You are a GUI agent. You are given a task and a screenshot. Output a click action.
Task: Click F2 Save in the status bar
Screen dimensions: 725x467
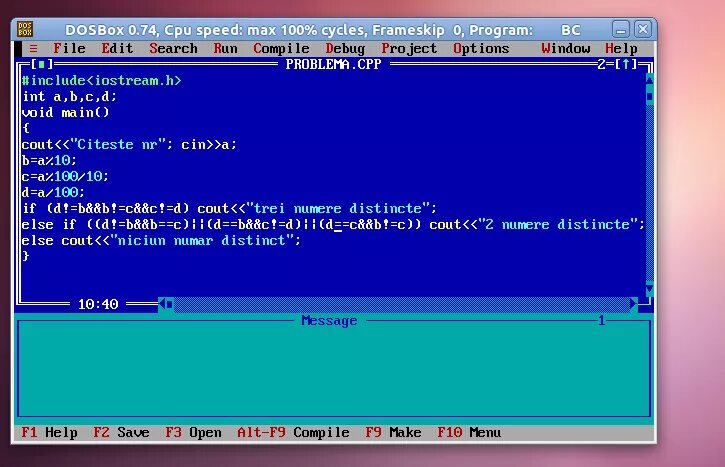[121, 432]
